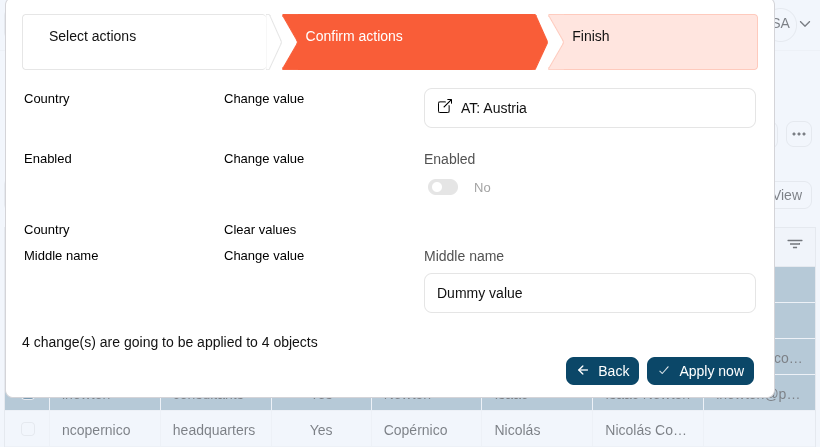Image resolution: width=820 pixels, height=447 pixels.
Task: Click the three-dots more options icon
Action: tap(798, 134)
